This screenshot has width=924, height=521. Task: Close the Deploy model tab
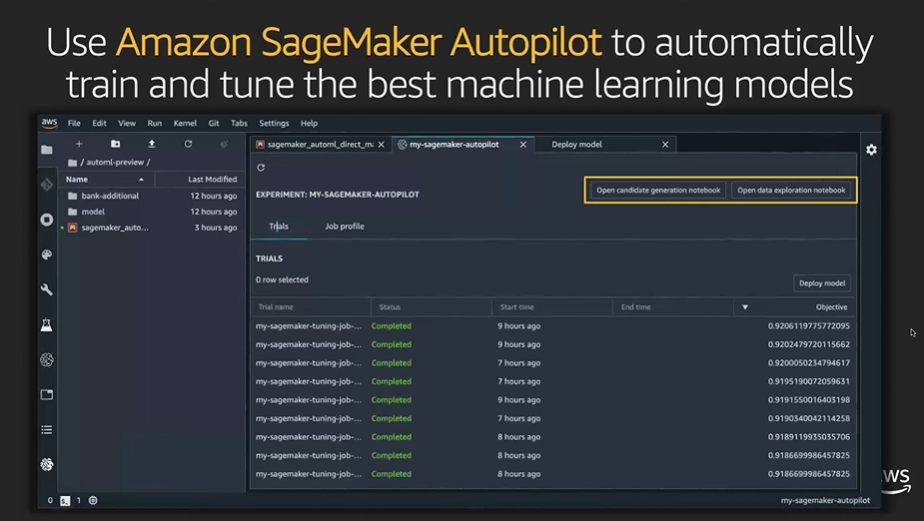coord(665,144)
